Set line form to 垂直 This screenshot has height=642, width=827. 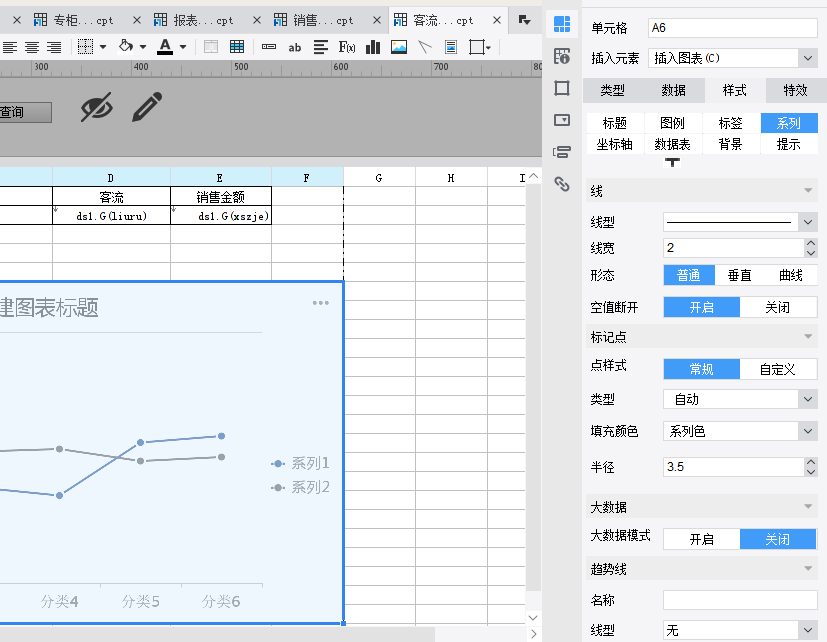pos(739,275)
